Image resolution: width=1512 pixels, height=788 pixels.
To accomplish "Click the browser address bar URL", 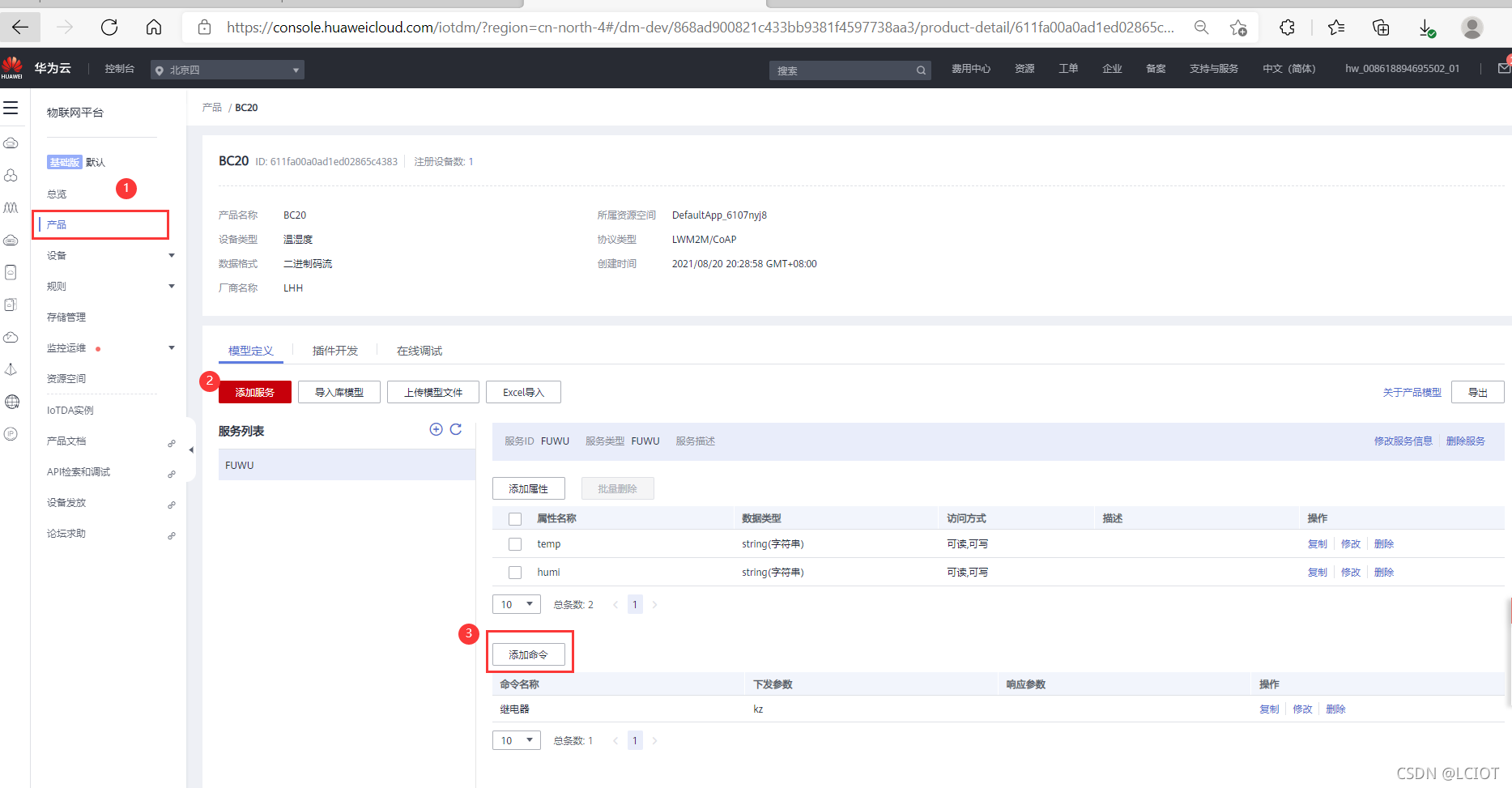I will pyautogui.click(x=701, y=28).
